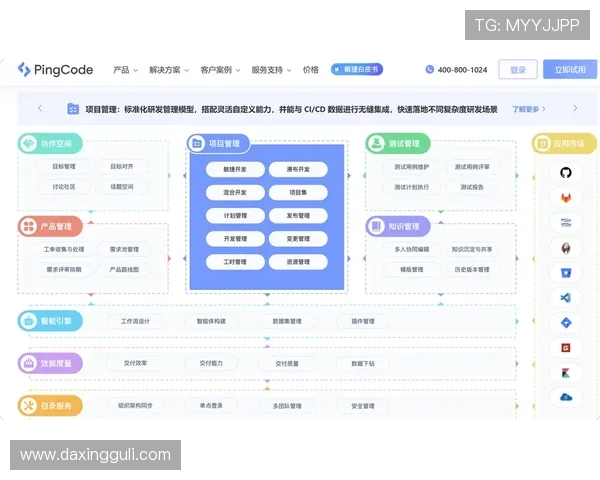Select the 工时管理 pill

(235, 262)
